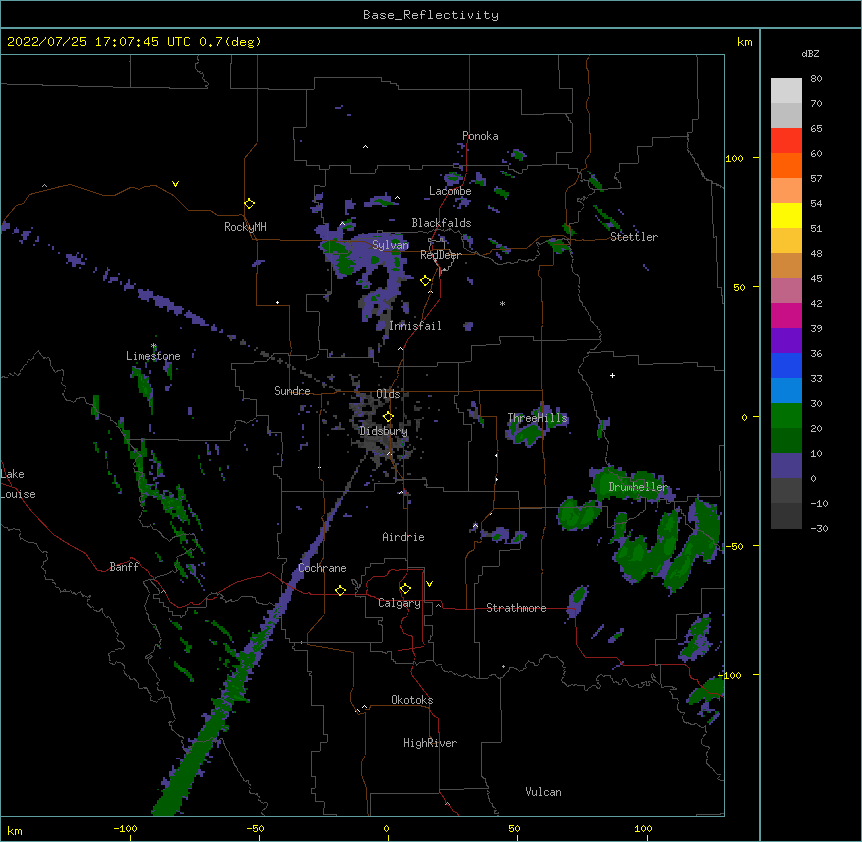The width and height of the screenshot is (862, 842).
Task: Select the Sundre label
Action: point(292,391)
